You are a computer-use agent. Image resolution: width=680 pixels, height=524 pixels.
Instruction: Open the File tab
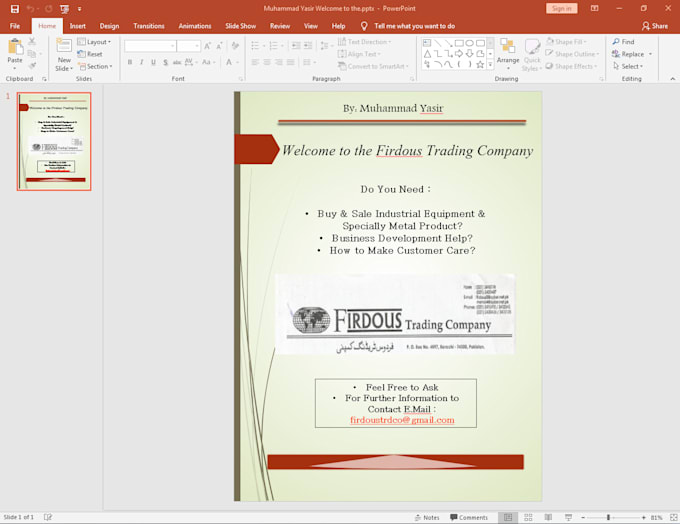15,26
